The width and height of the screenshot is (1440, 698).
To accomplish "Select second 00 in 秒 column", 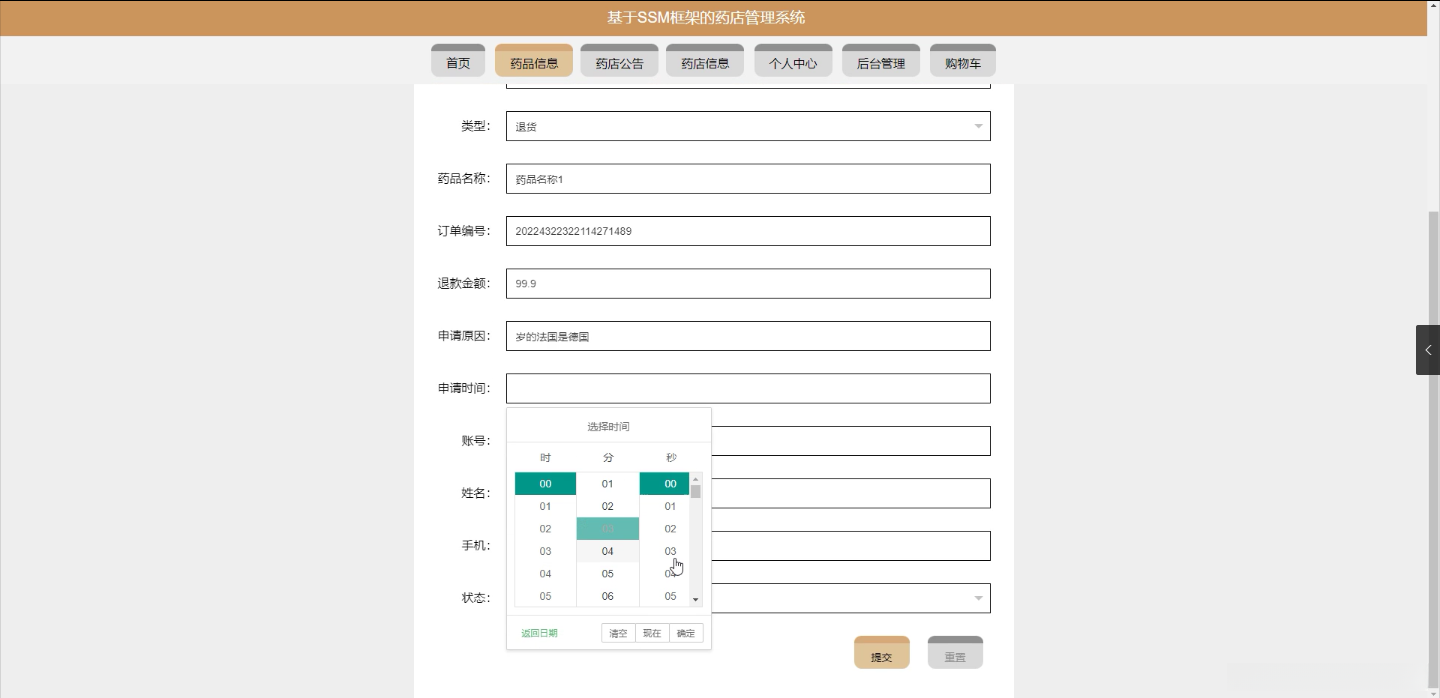I will coord(665,484).
